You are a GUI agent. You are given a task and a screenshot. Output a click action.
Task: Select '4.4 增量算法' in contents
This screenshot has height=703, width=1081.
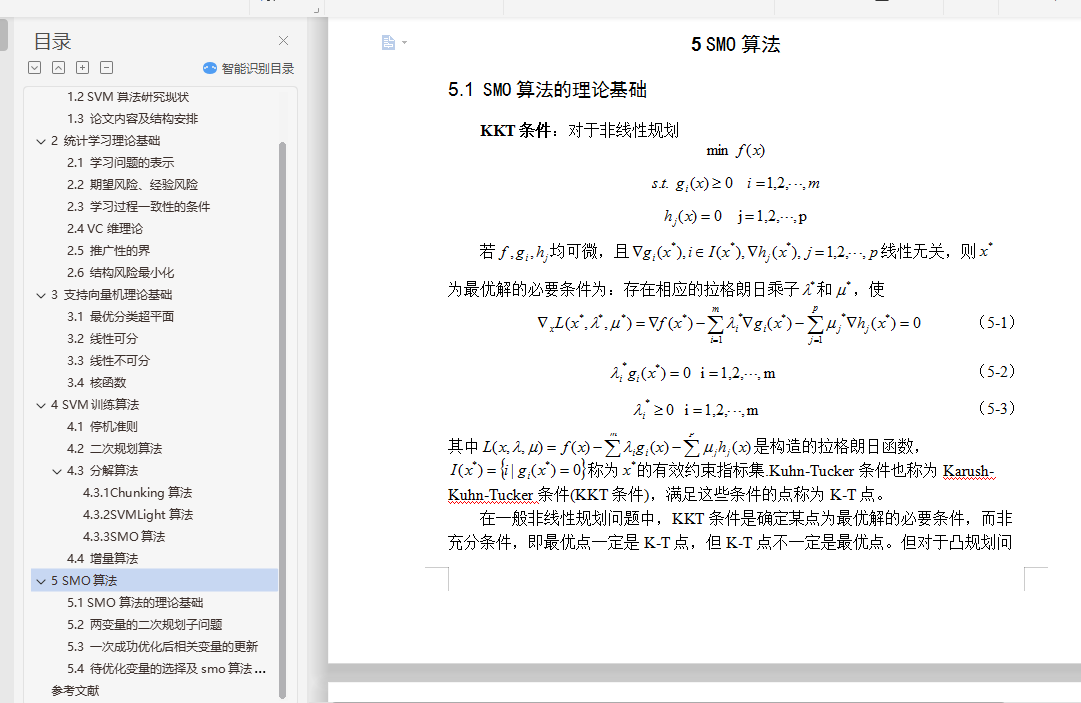click(x=102, y=559)
